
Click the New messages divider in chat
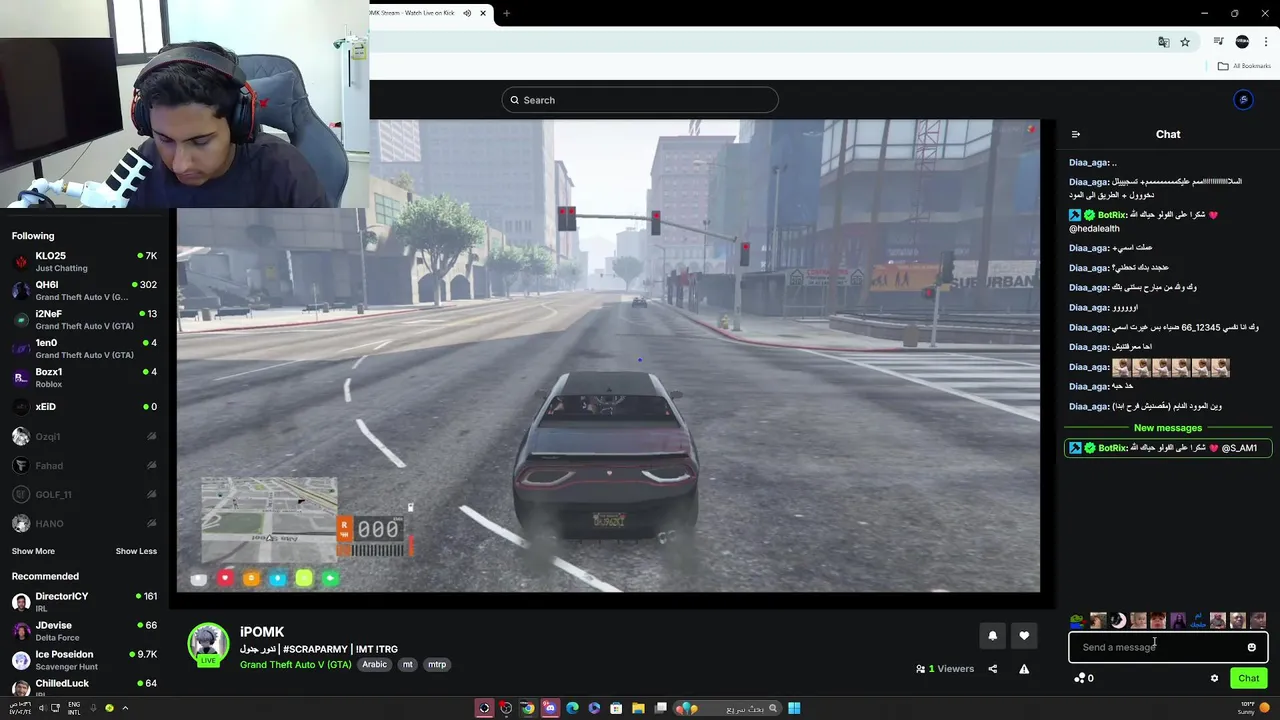[1168, 428]
